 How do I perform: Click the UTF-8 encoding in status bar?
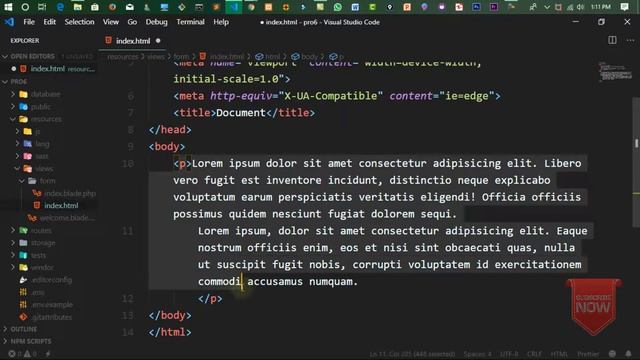pyautogui.click(x=509, y=354)
